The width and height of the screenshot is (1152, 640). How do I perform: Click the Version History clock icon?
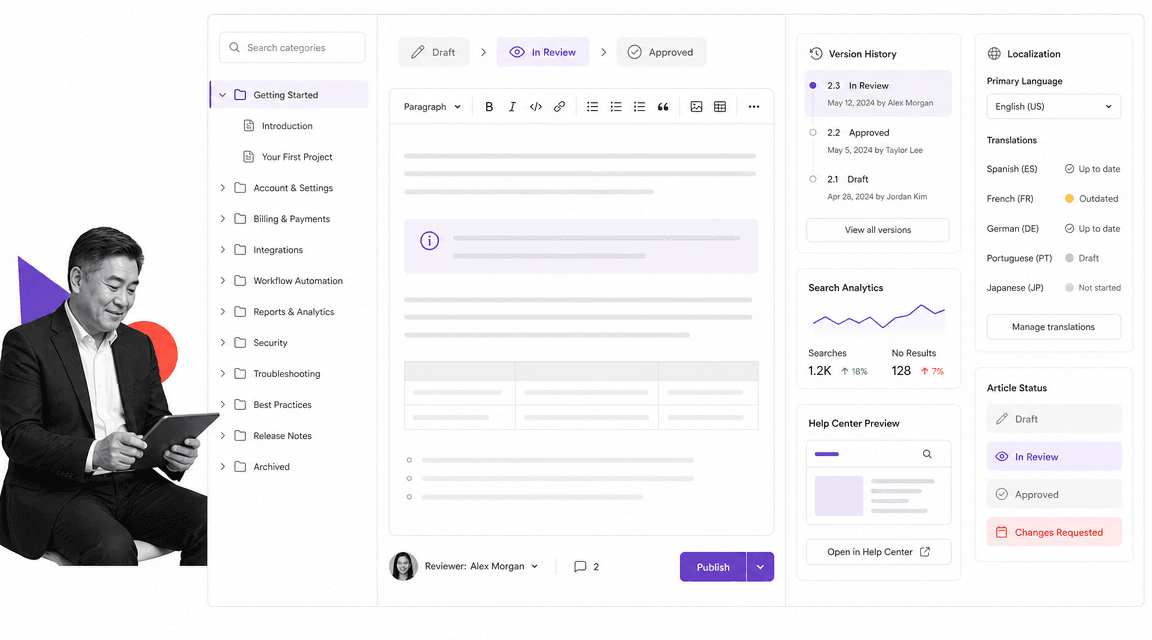(816, 54)
